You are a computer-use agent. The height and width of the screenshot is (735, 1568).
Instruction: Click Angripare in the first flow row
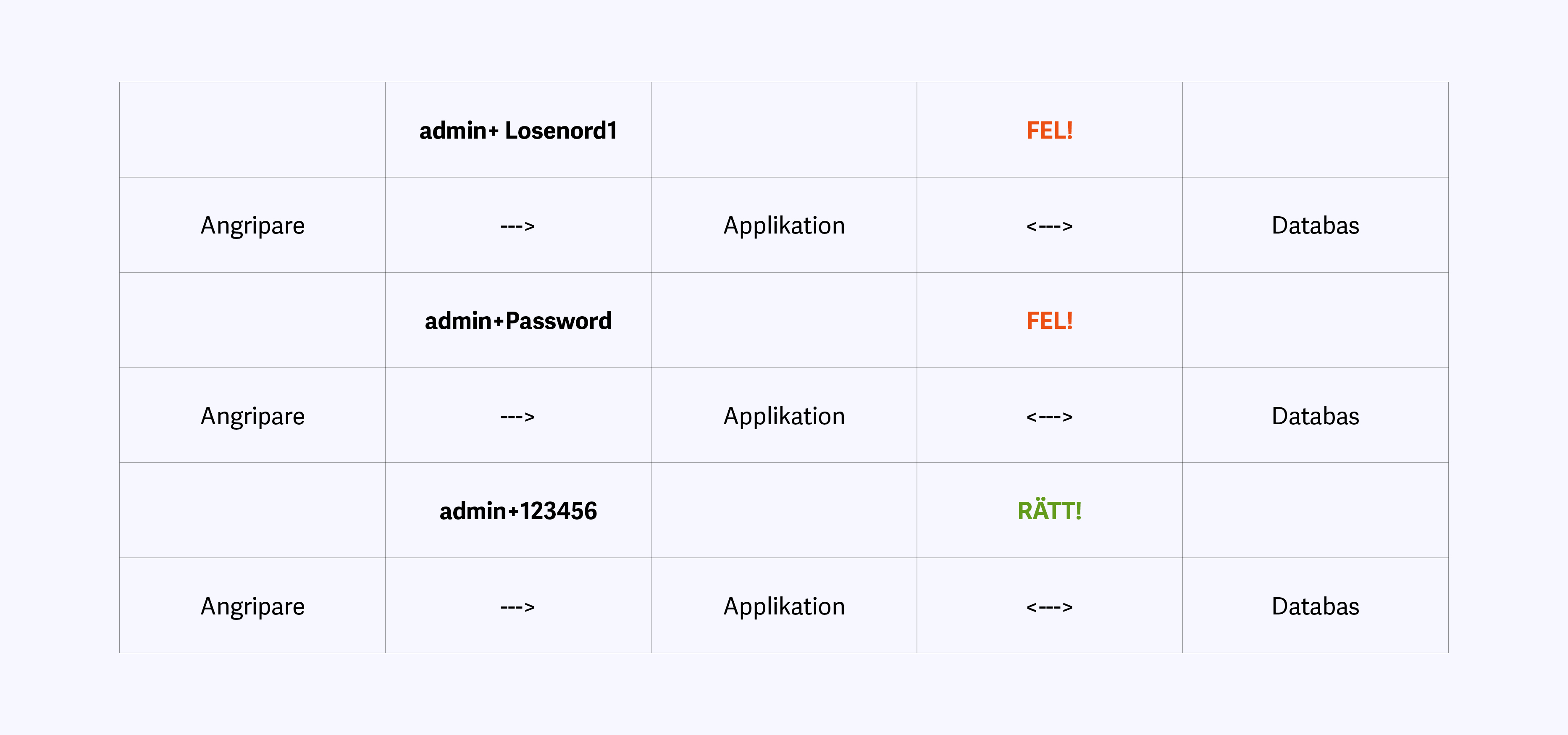click(252, 226)
